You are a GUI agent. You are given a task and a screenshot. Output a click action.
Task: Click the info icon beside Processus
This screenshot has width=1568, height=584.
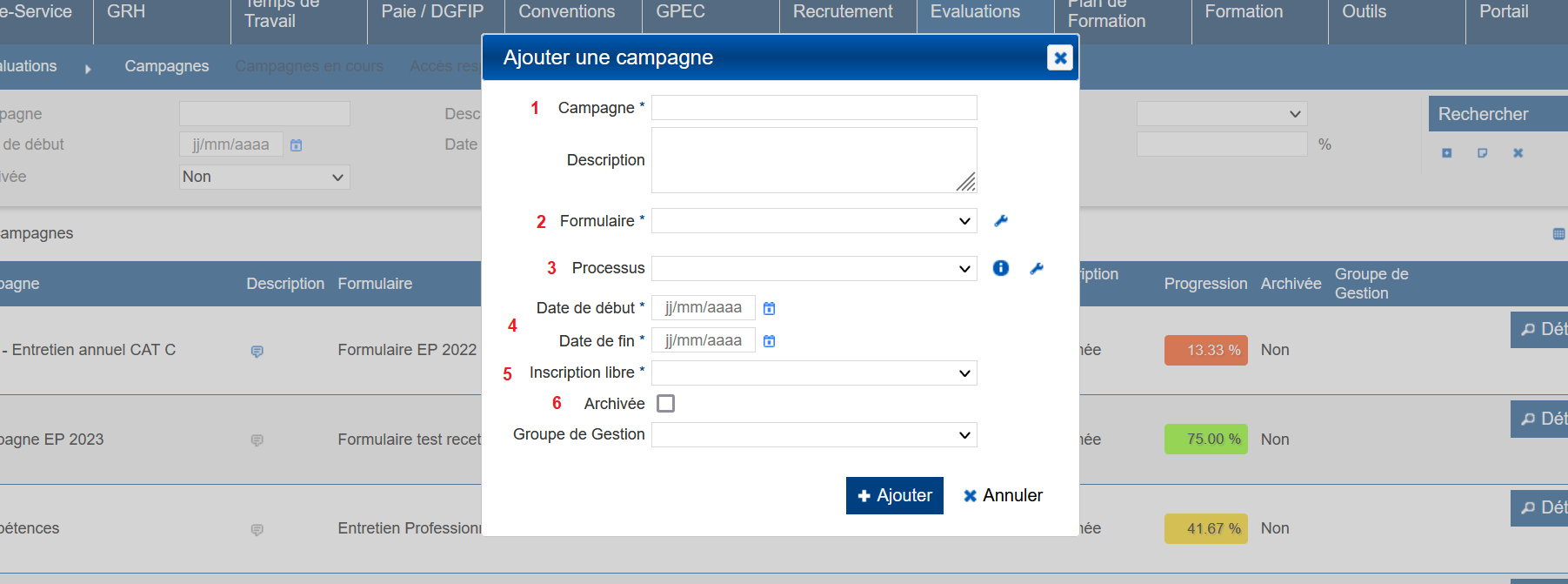pos(1001,268)
